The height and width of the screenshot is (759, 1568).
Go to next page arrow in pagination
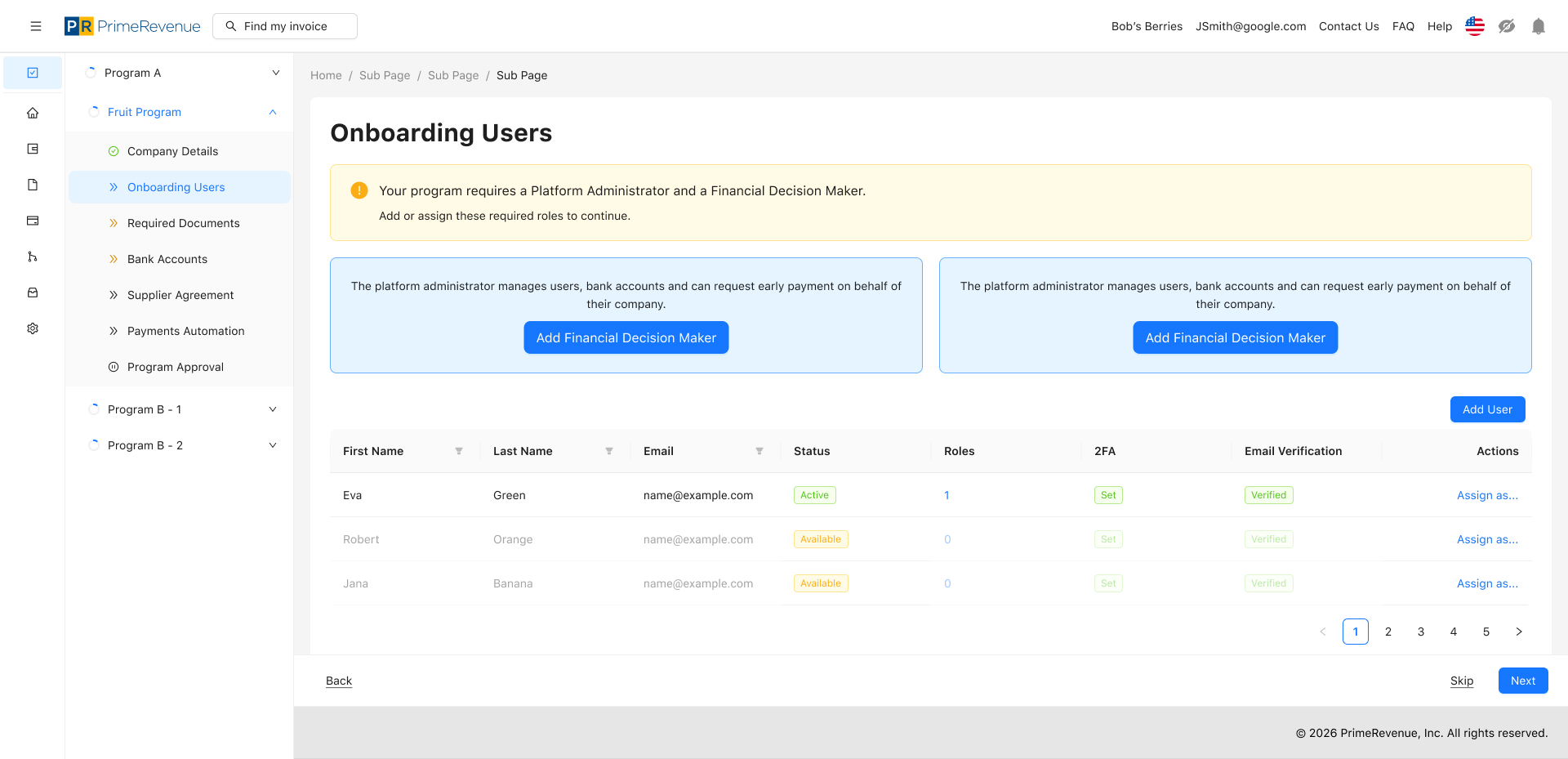pyautogui.click(x=1519, y=632)
